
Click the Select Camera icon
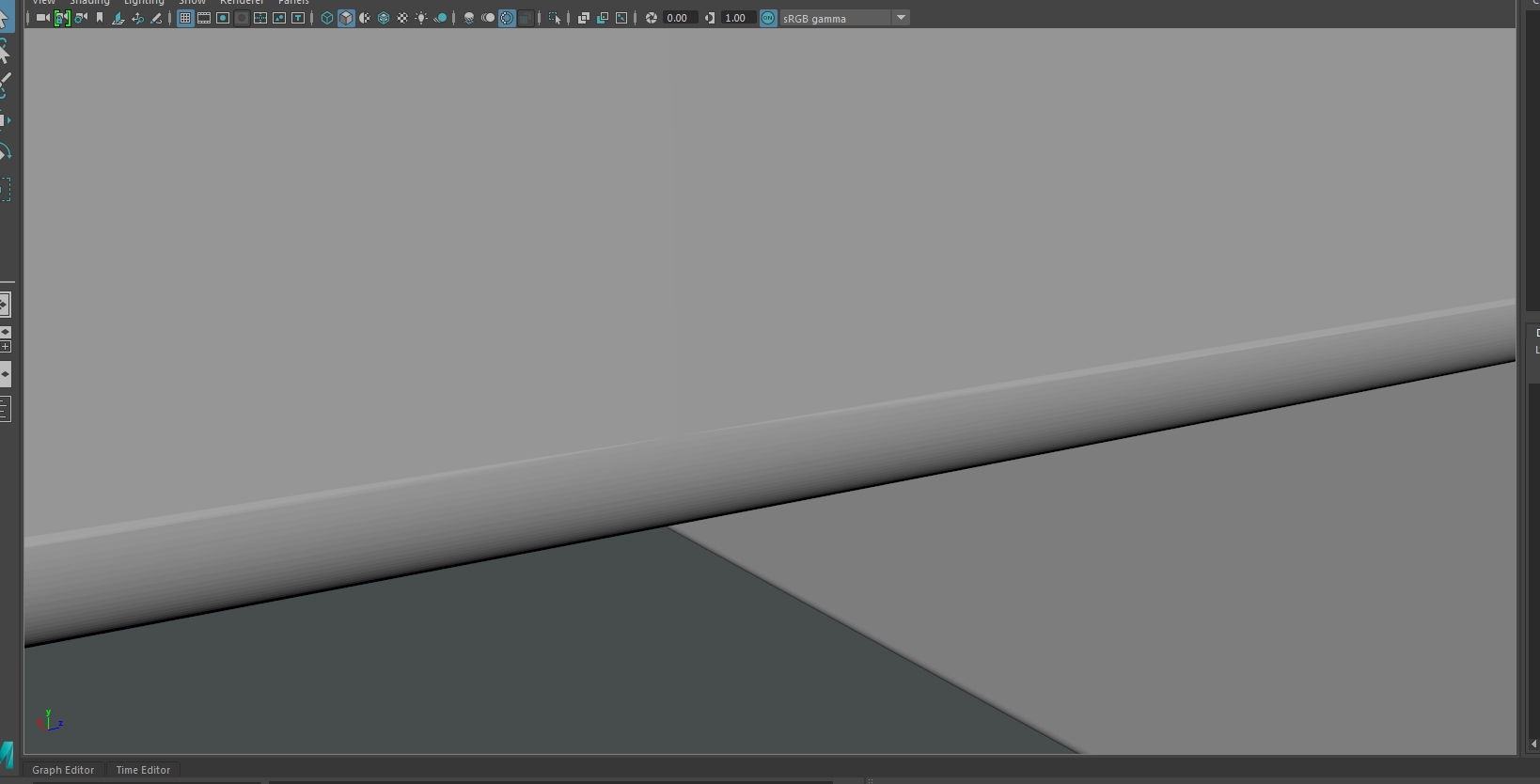tap(42, 18)
